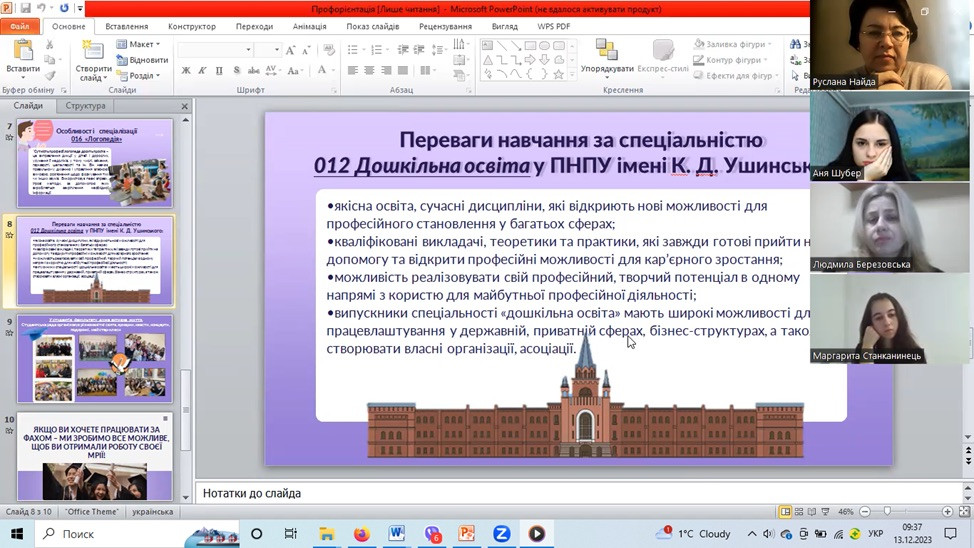The width and height of the screenshot is (974, 548).
Task: Click the Firefox icon in the taskbar
Action: 361,534
